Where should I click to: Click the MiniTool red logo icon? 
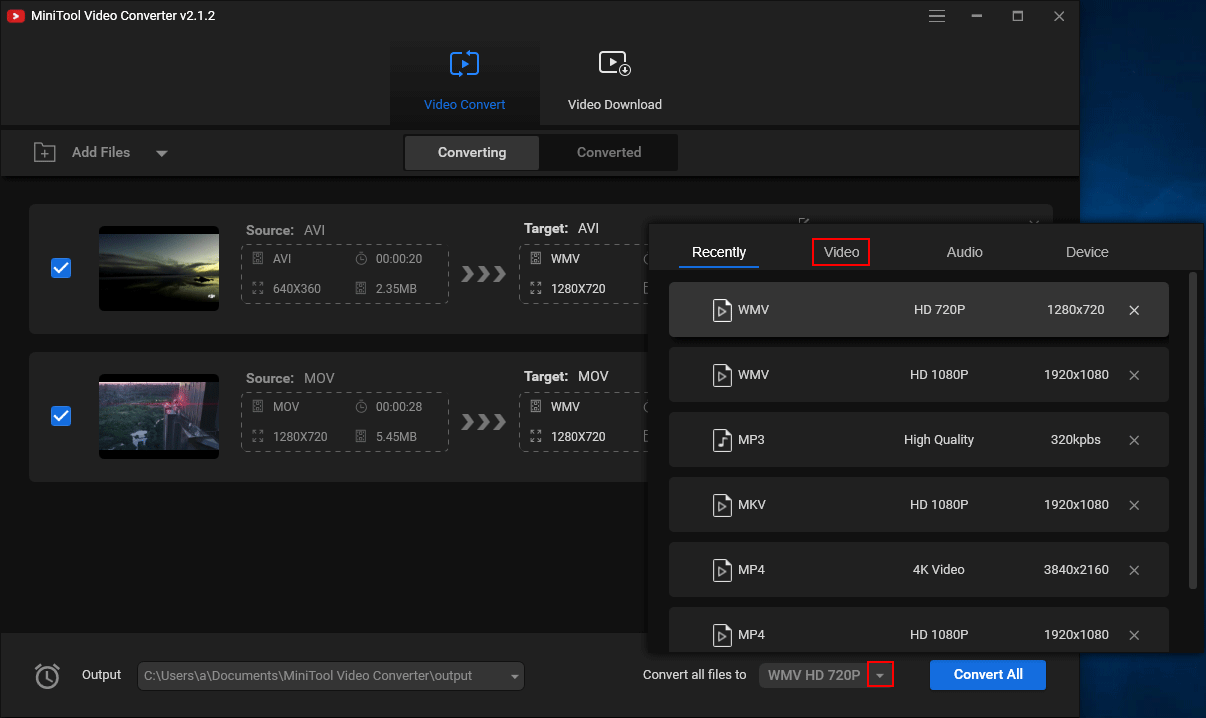pos(16,16)
